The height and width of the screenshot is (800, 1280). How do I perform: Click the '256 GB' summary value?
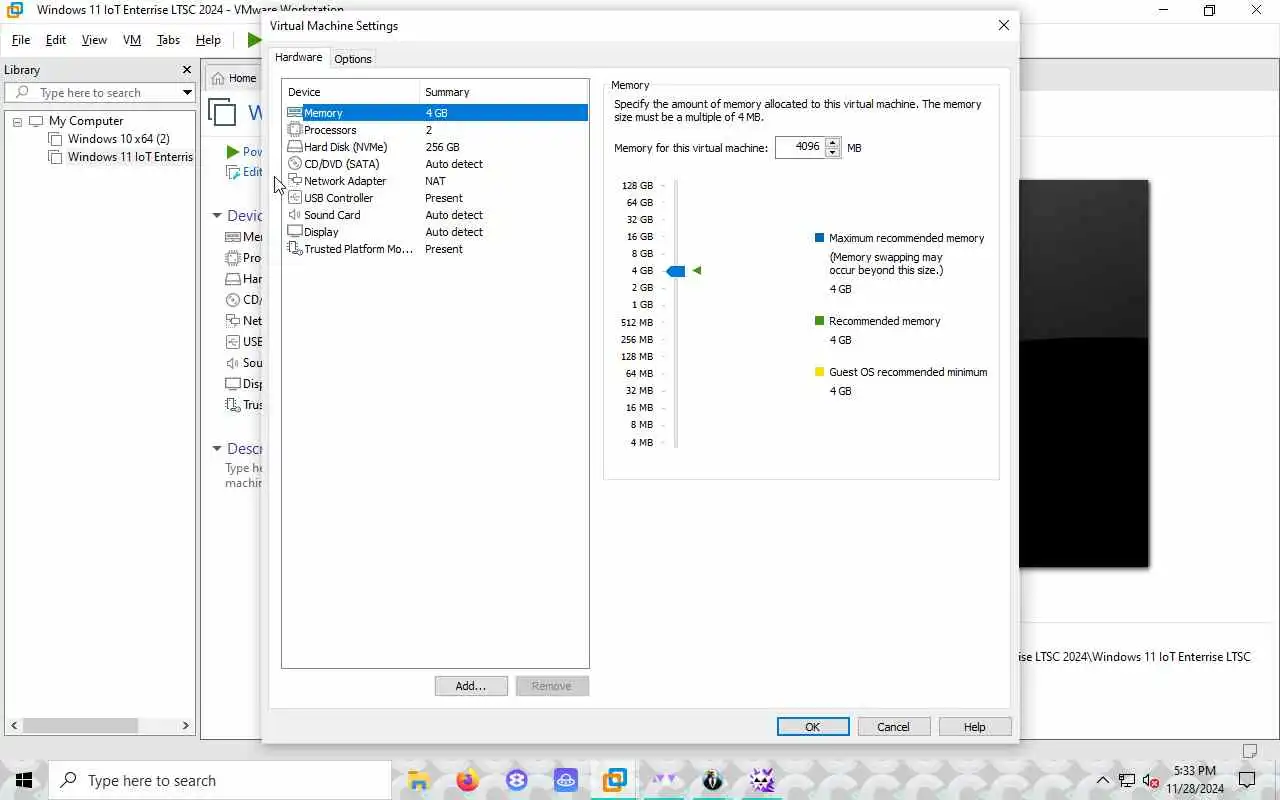442,147
